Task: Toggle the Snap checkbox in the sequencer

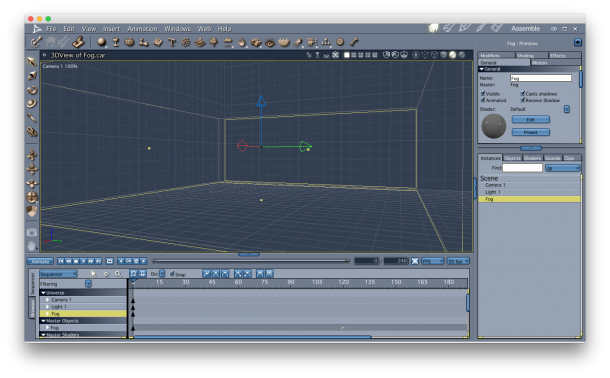Action: [172, 274]
